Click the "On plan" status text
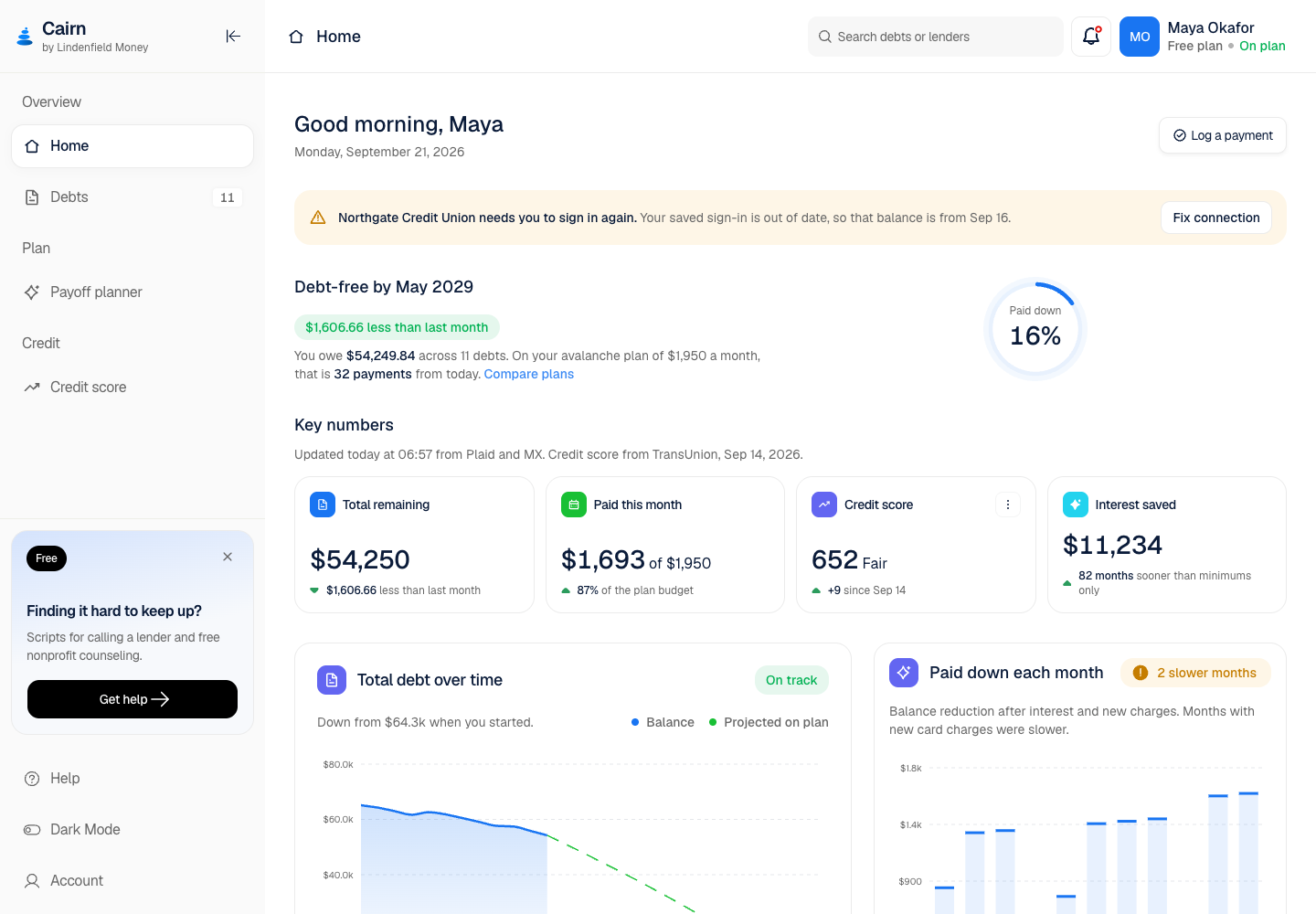Image resolution: width=1316 pixels, height=914 pixels. click(1262, 46)
